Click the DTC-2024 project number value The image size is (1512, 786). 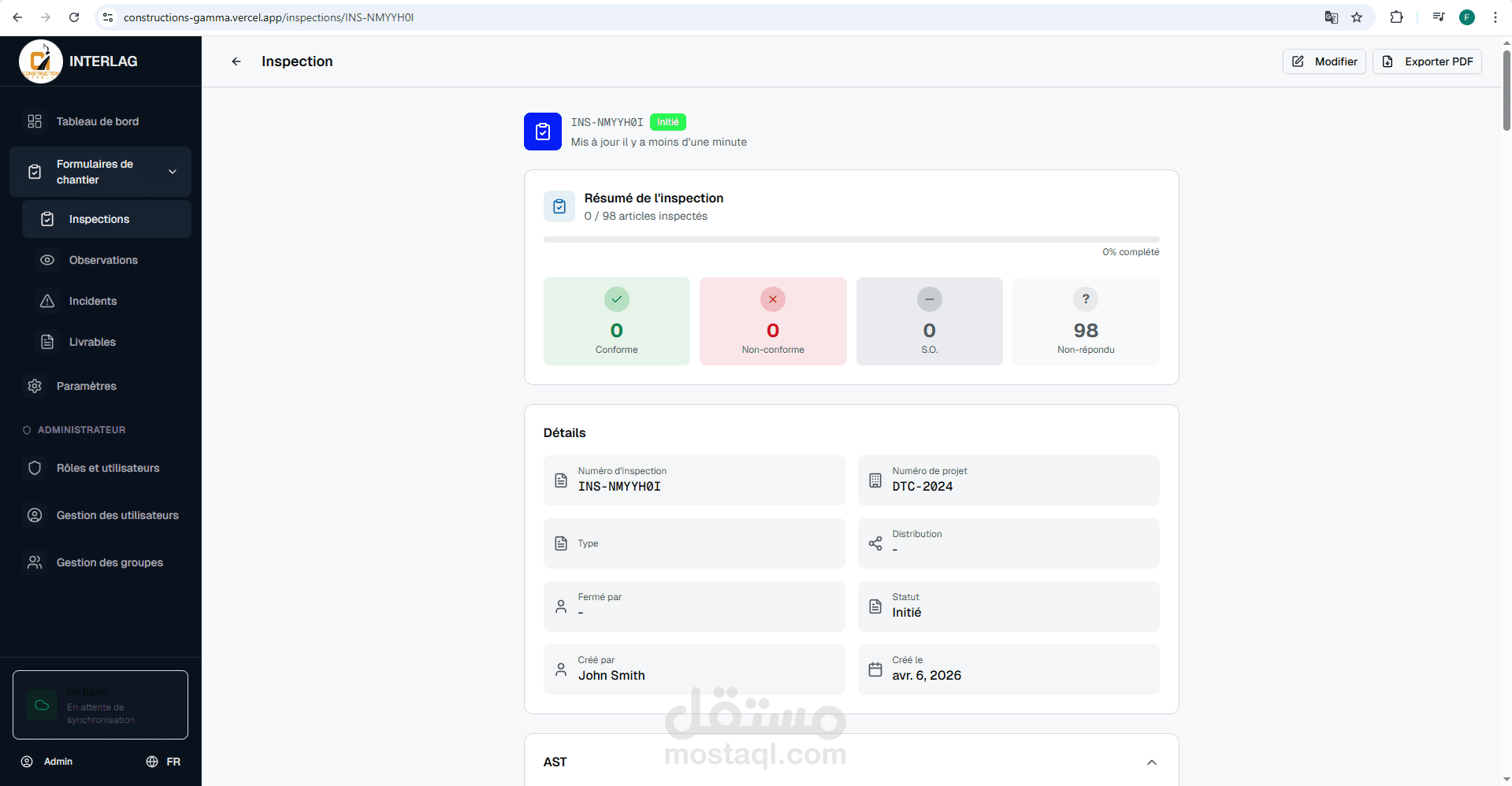click(x=923, y=487)
